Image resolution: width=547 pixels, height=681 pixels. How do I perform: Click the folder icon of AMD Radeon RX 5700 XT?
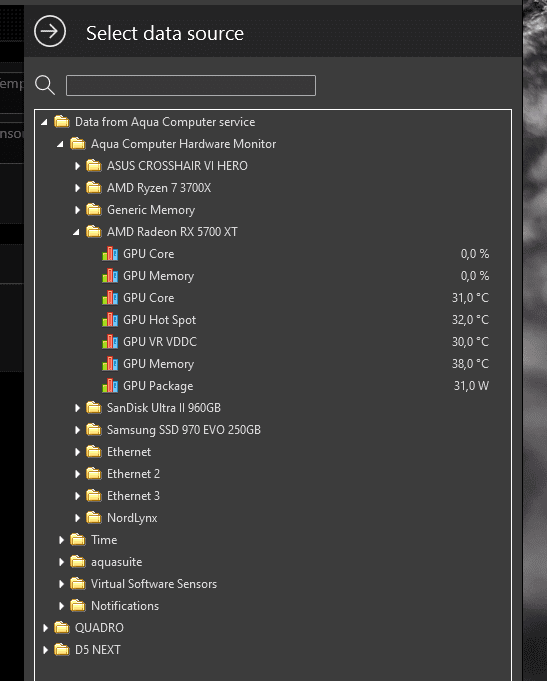pyautogui.click(x=94, y=231)
